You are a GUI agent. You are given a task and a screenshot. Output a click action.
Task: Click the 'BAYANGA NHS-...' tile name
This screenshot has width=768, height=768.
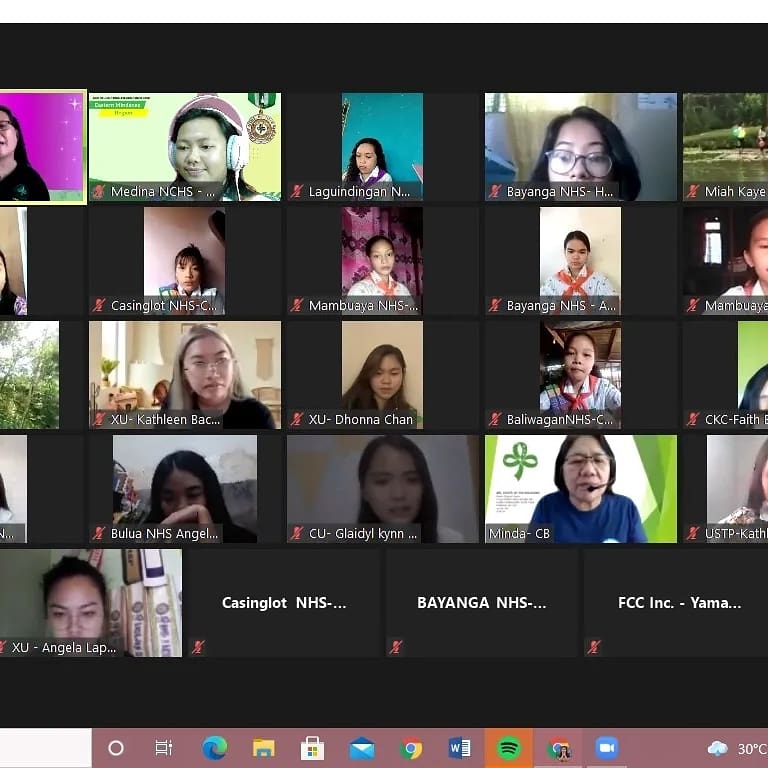(481, 602)
